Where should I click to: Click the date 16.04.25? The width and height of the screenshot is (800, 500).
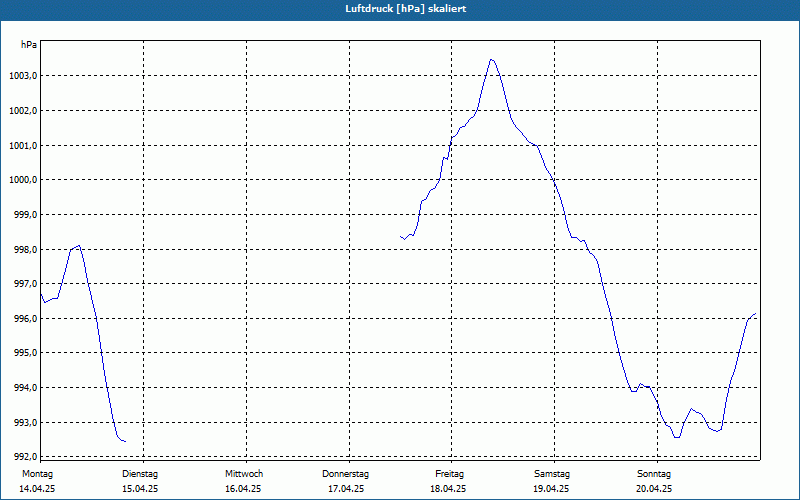pos(243,489)
